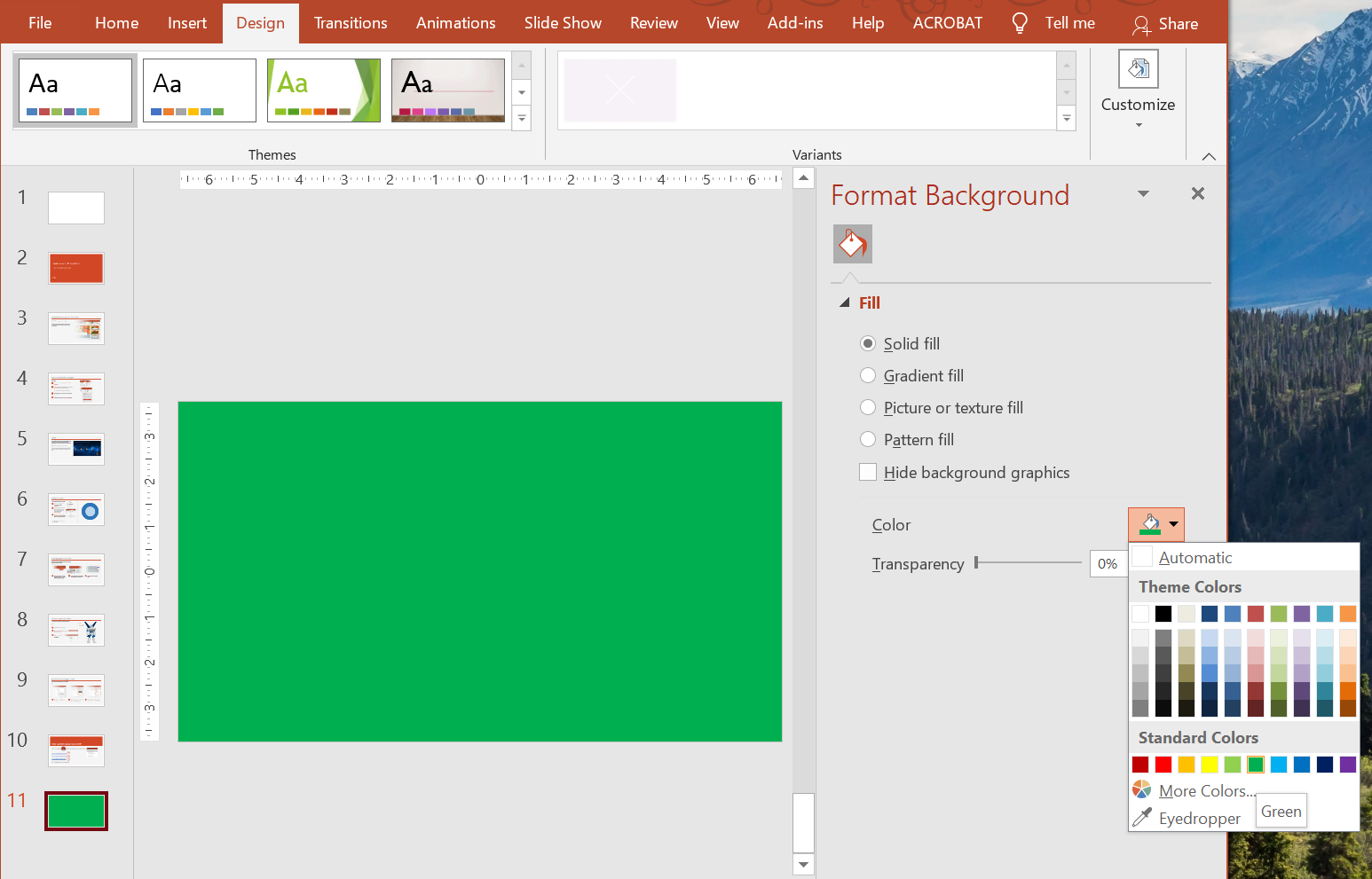This screenshot has width=1372, height=879.
Task: Pick standard Yellow color swatch
Action: pyautogui.click(x=1210, y=765)
